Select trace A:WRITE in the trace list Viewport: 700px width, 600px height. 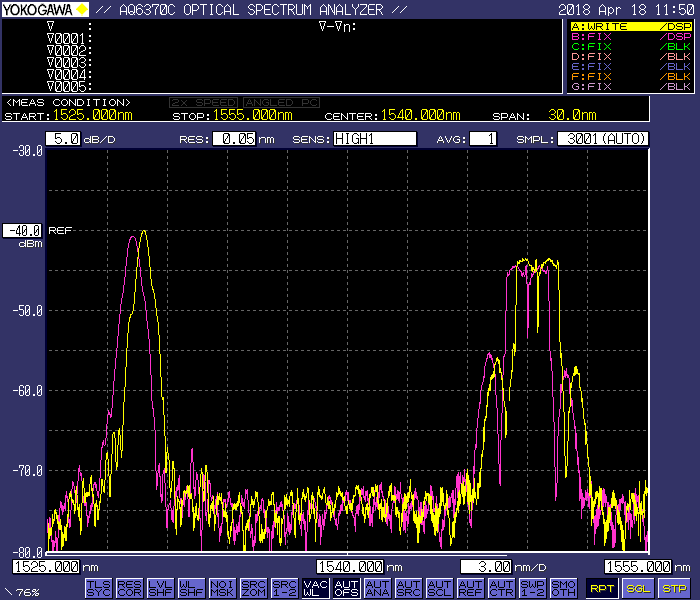coord(630,26)
